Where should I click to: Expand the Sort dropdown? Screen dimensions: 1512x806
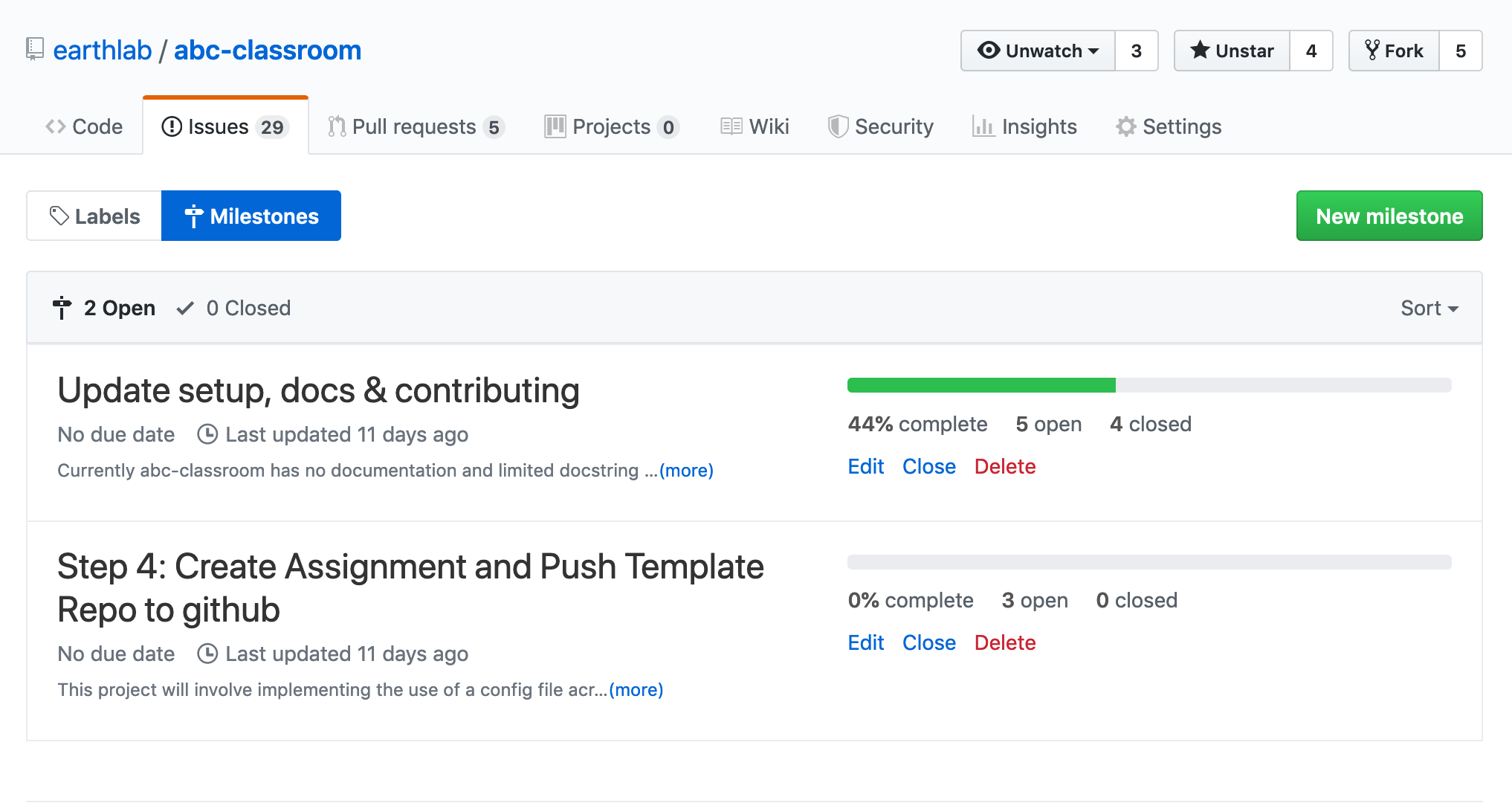(1429, 308)
